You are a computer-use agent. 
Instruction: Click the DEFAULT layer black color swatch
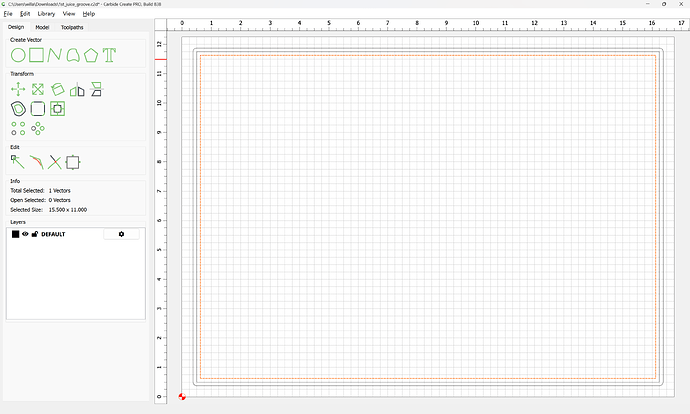coord(15,234)
